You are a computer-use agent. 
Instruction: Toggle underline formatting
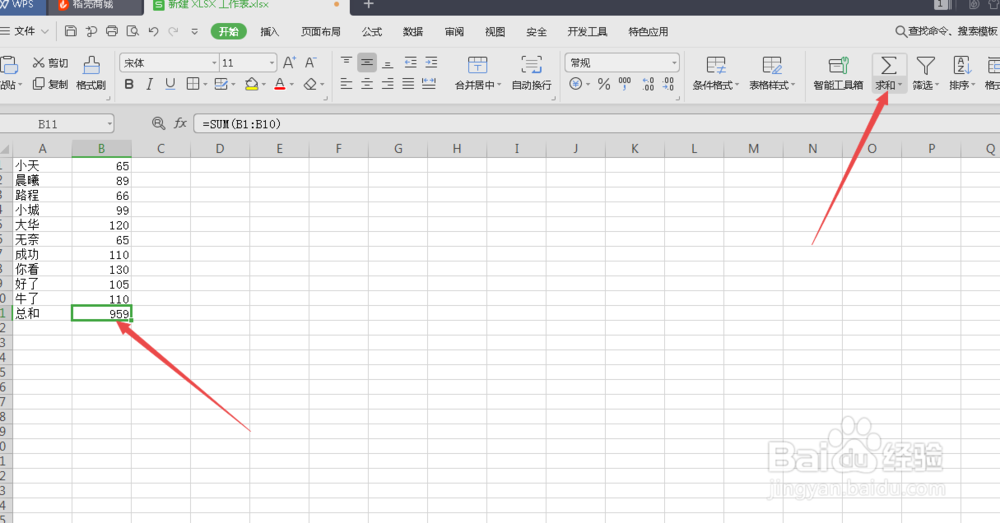(x=170, y=84)
